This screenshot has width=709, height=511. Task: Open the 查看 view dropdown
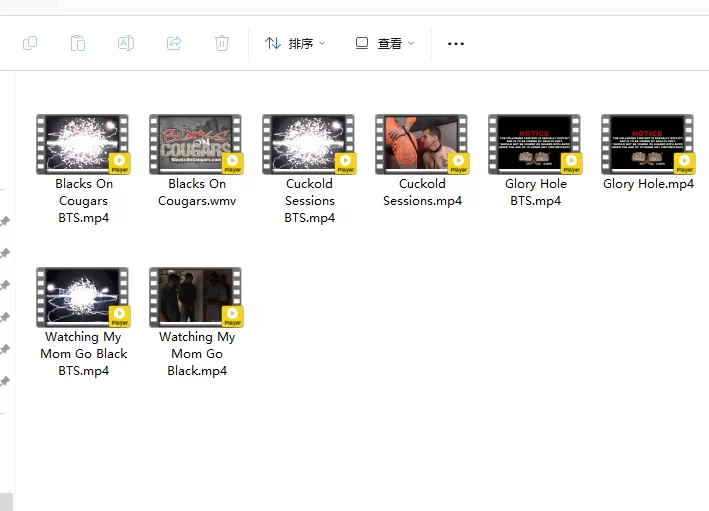coord(385,43)
